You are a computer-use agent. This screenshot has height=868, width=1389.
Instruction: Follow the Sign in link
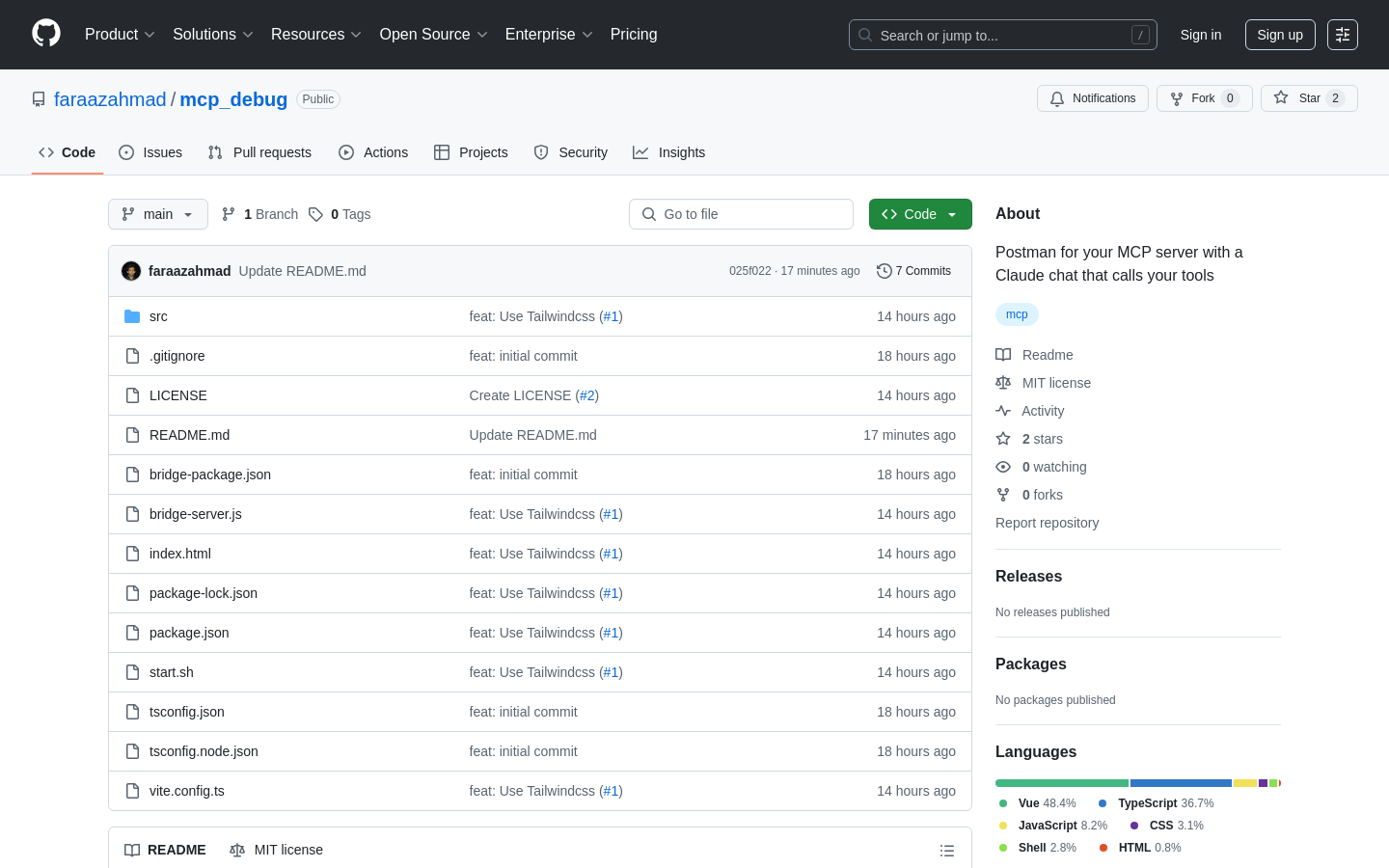[x=1201, y=35]
